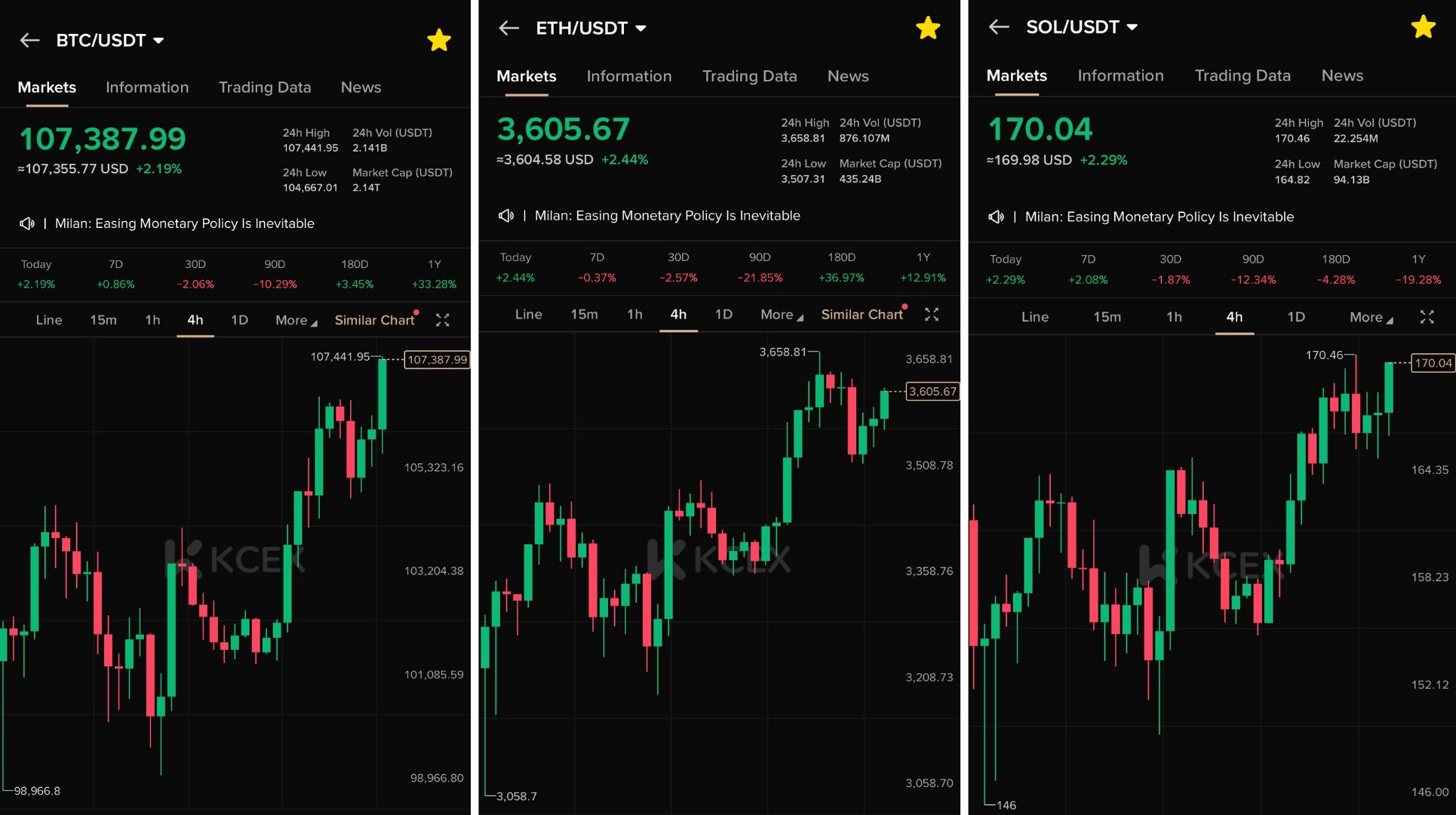The image size is (1456, 815).
Task: Expand the SOL/USDT trading pair dropdown
Action: [x=1132, y=27]
